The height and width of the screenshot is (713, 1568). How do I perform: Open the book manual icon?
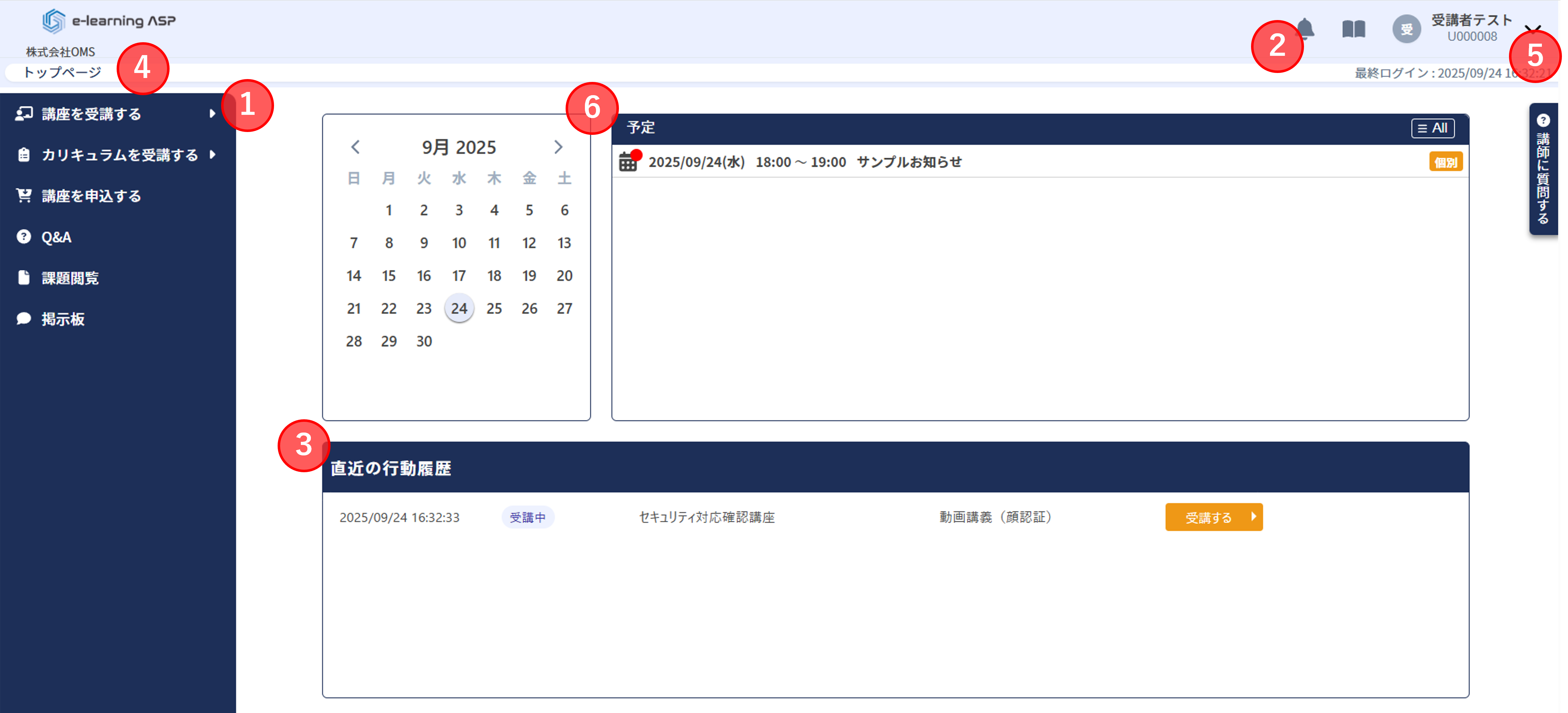pos(1353,29)
